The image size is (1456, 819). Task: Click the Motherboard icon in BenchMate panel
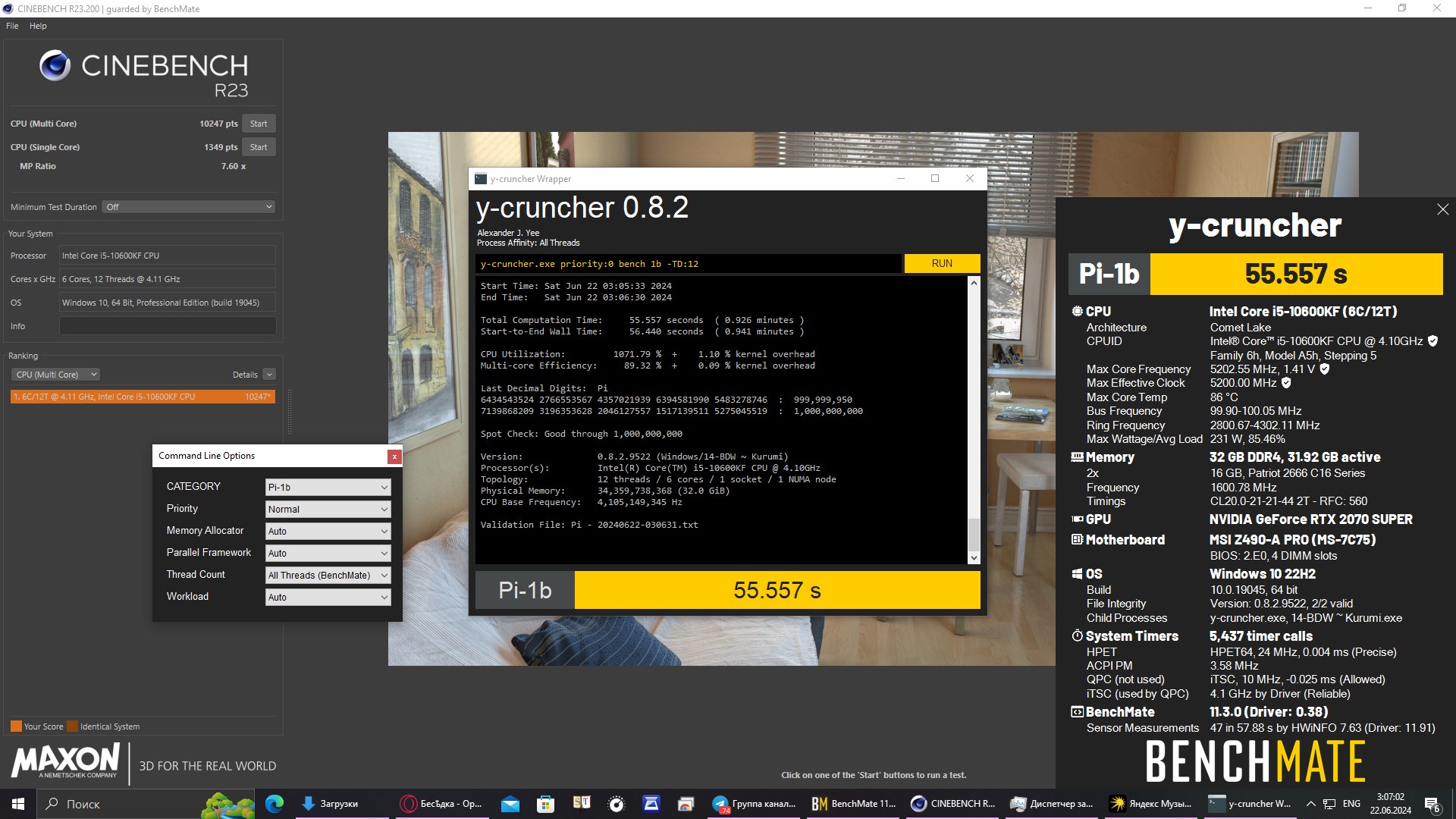click(x=1077, y=540)
